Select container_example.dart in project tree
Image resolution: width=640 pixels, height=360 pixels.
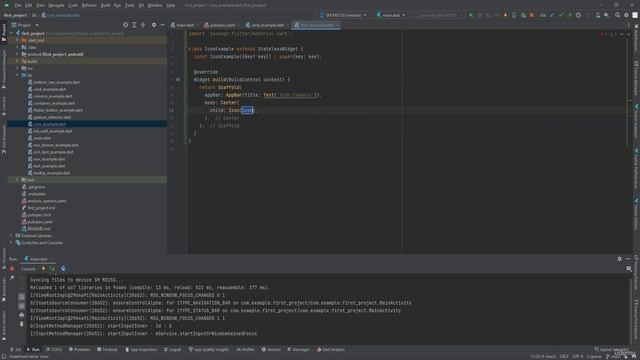coord(54,103)
